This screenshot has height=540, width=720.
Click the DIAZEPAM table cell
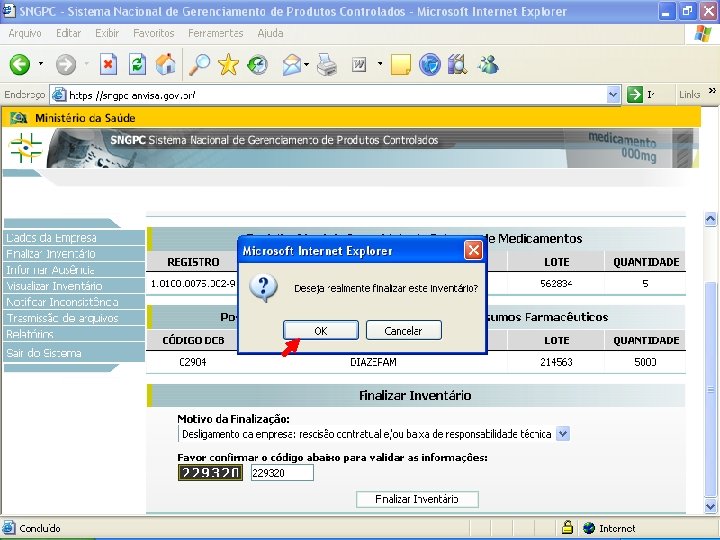click(373, 362)
